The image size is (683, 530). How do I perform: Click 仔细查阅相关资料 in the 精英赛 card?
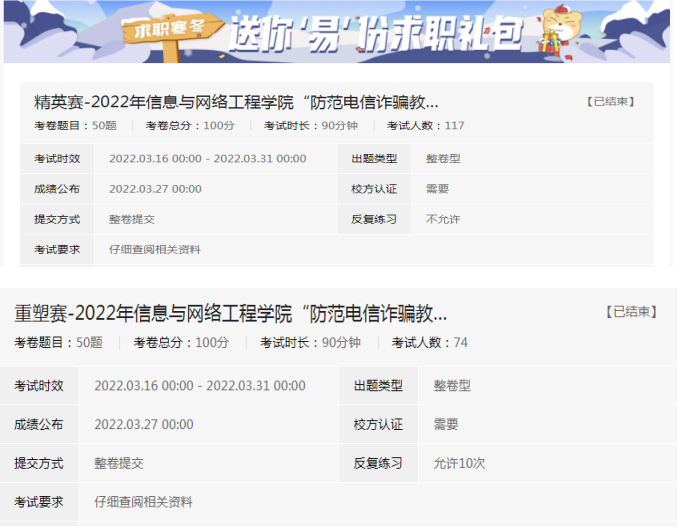point(154,249)
